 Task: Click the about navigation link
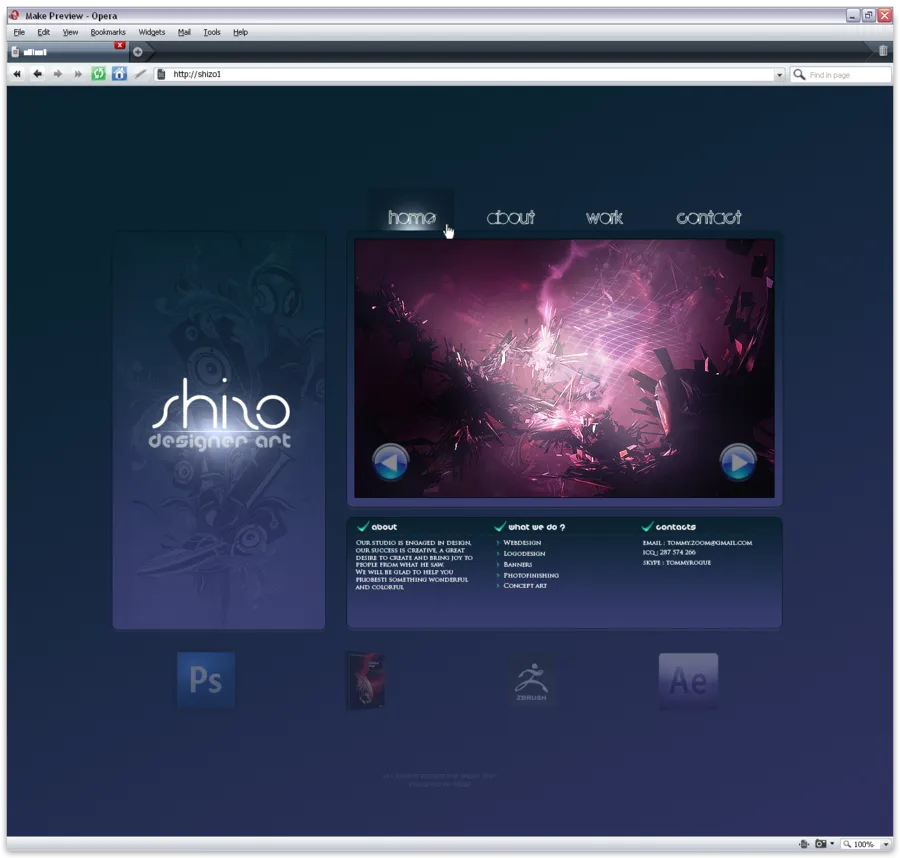point(511,218)
